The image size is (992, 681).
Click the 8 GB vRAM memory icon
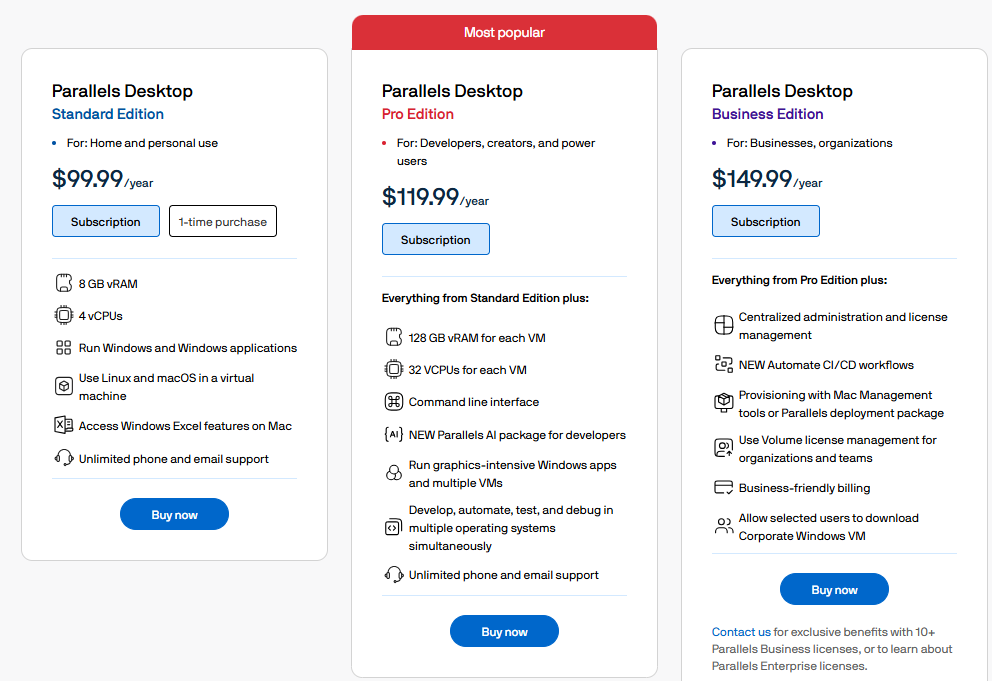[x=64, y=283]
